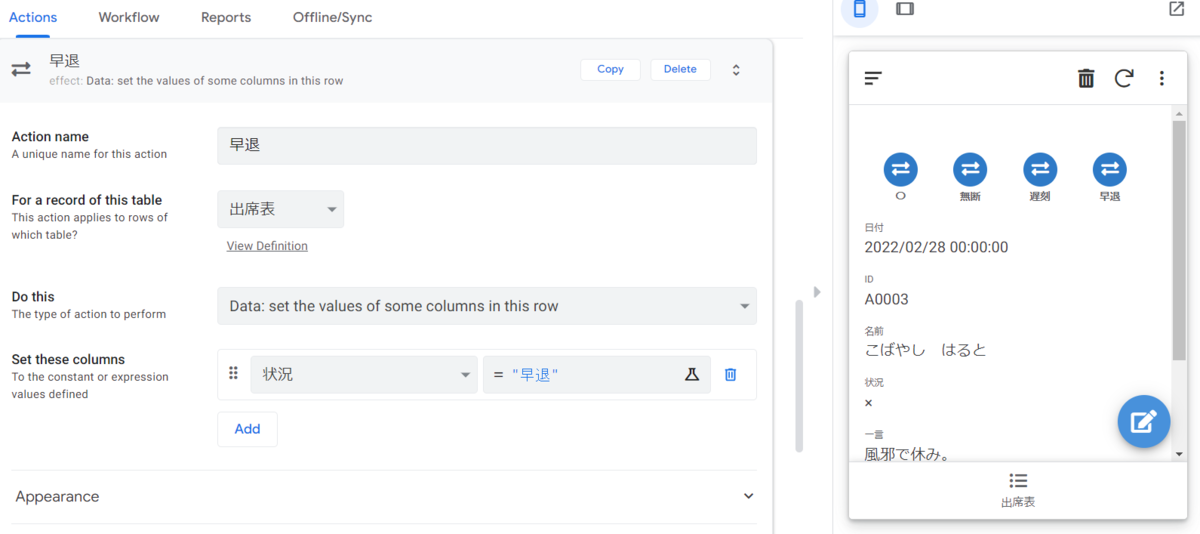The height and width of the screenshot is (534, 1200).
Task: Open the Reports tab
Action: (226, 17)
